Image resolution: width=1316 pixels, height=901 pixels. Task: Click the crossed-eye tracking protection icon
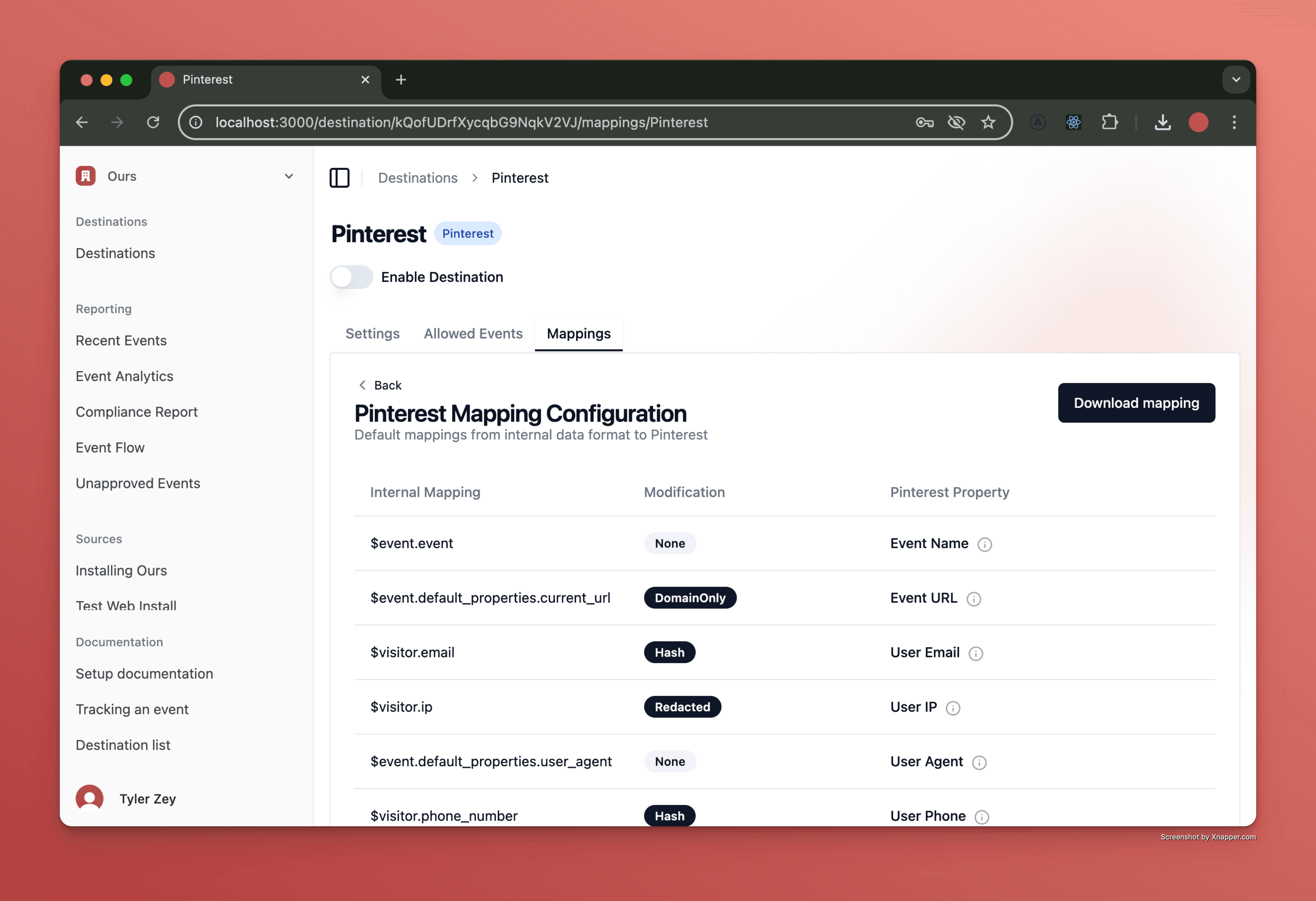click(x=956, y=122)
